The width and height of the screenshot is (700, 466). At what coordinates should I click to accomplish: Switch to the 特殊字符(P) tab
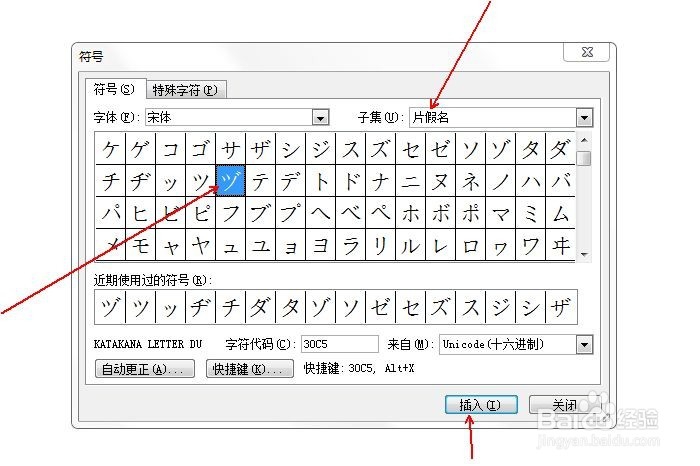[x=186, y=90]
